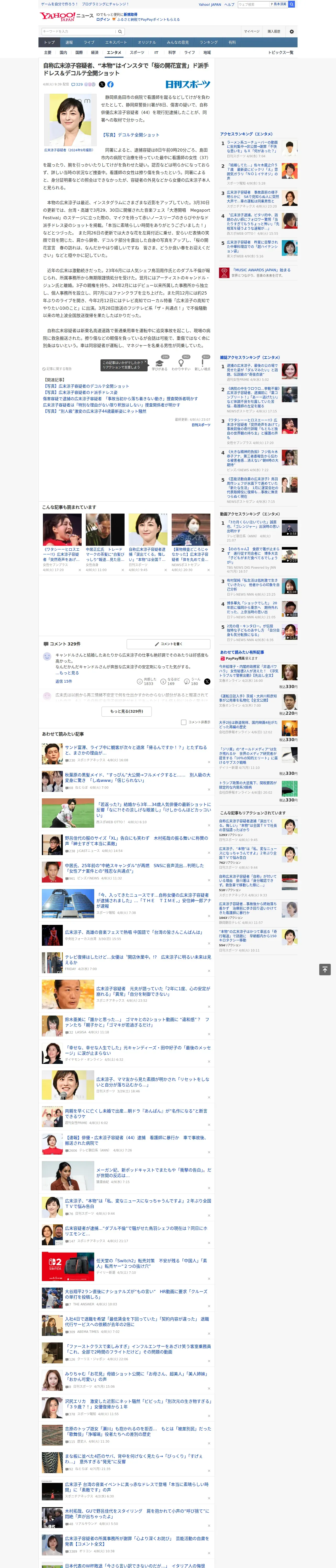Click the 329-comment speech bubble heading icon
336x1568 pixels.
(x=46, y=643)
